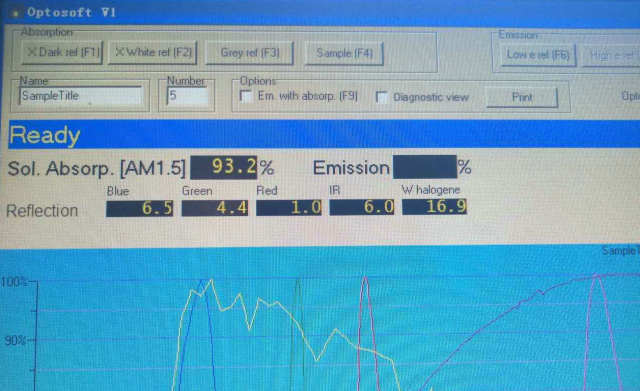Click the blue Ready status bar
Screen dimensions: 640x391
pyautogui.click(x=324, y=134)
